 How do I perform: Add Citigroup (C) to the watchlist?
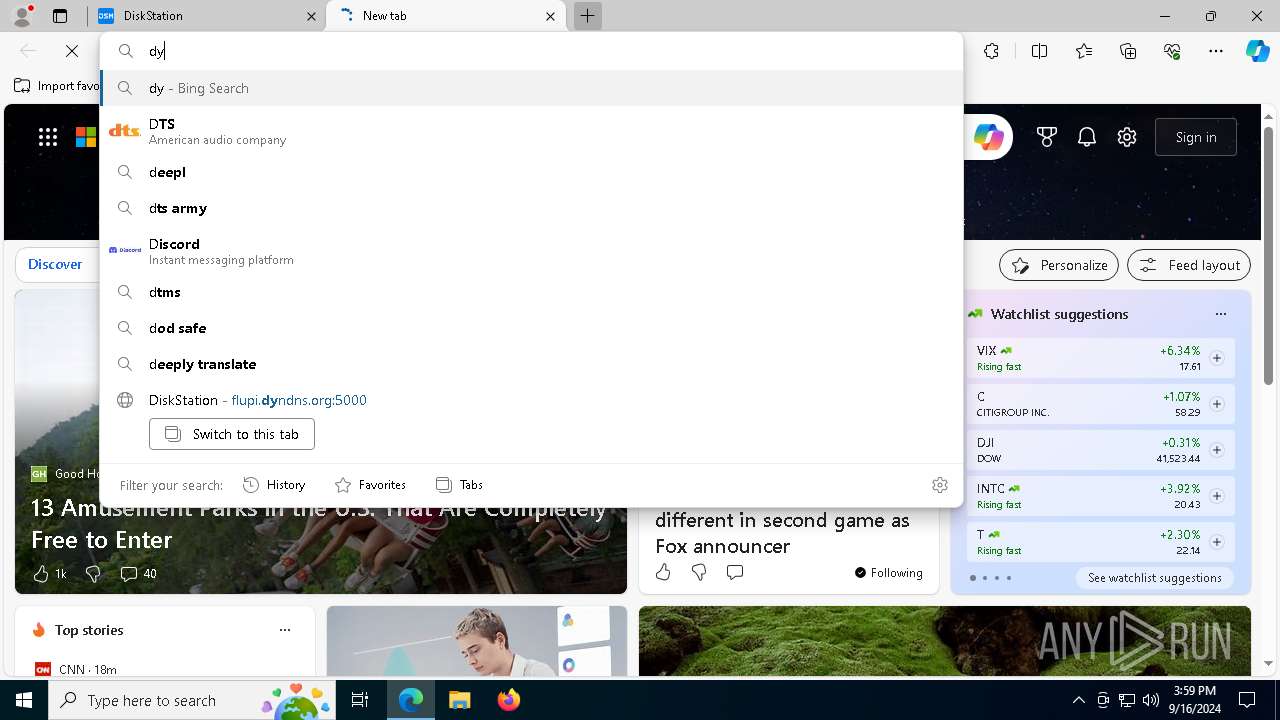point(1217,404)
